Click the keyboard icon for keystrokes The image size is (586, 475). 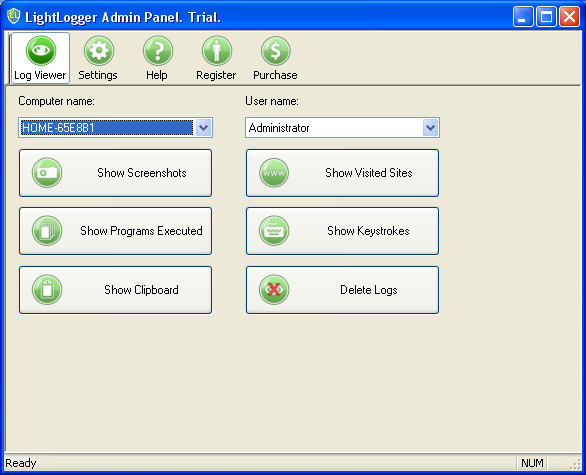pyautogui.click(x=274, y=231)
